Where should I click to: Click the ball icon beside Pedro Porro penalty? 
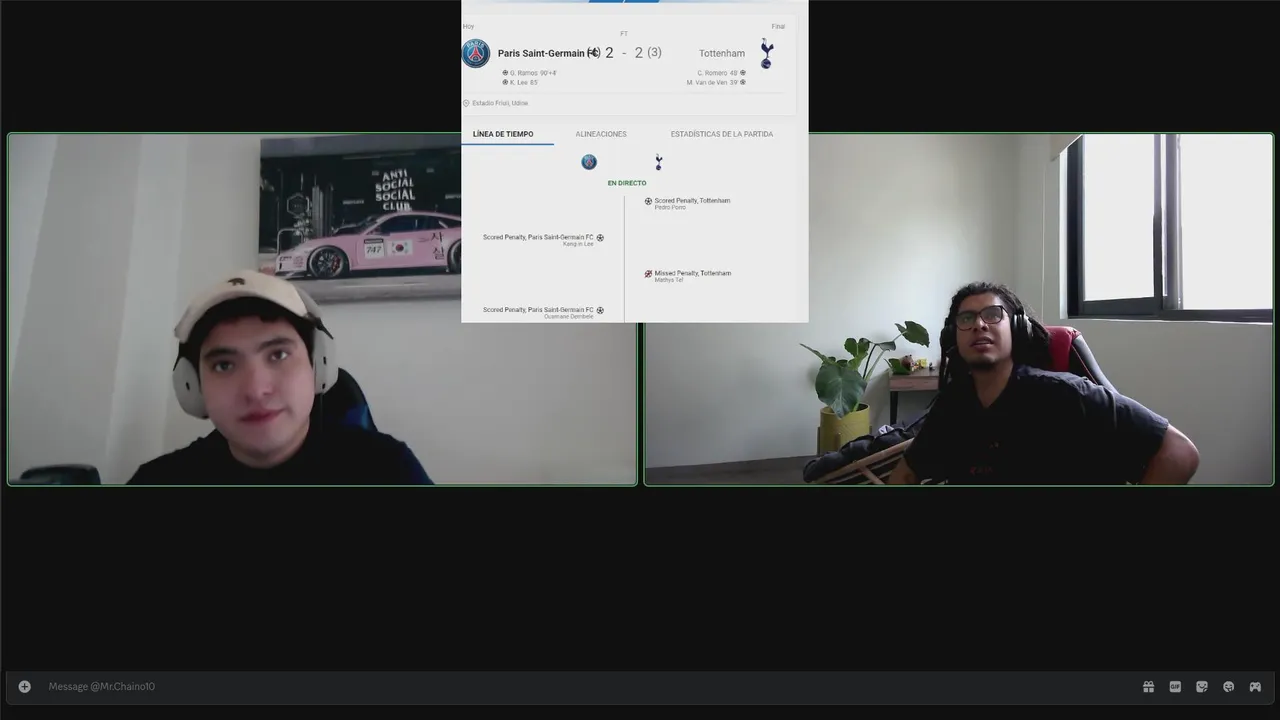point(648,201)
